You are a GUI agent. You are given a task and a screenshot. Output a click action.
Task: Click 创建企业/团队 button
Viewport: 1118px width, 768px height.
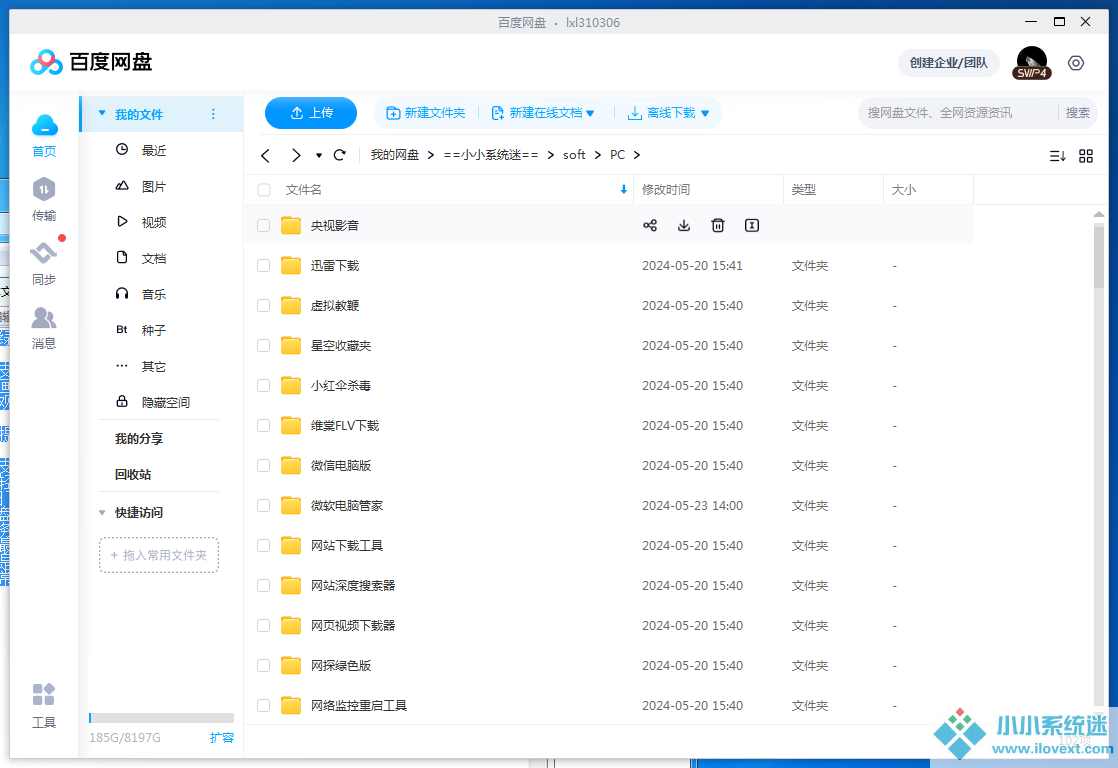point(948,63)
